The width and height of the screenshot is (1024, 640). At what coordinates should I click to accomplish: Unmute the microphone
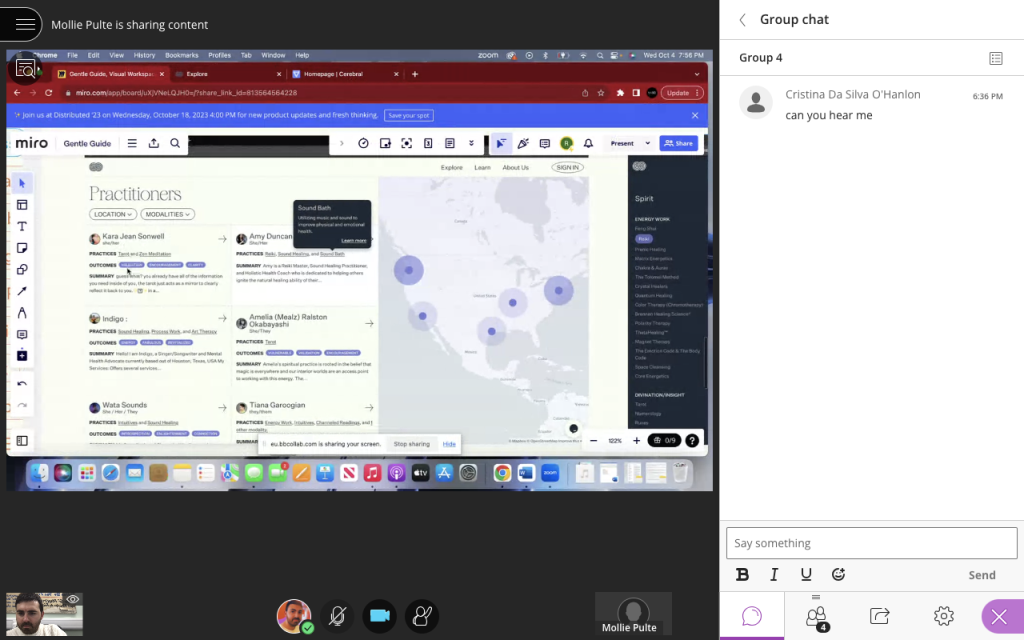tap(337, 616)
